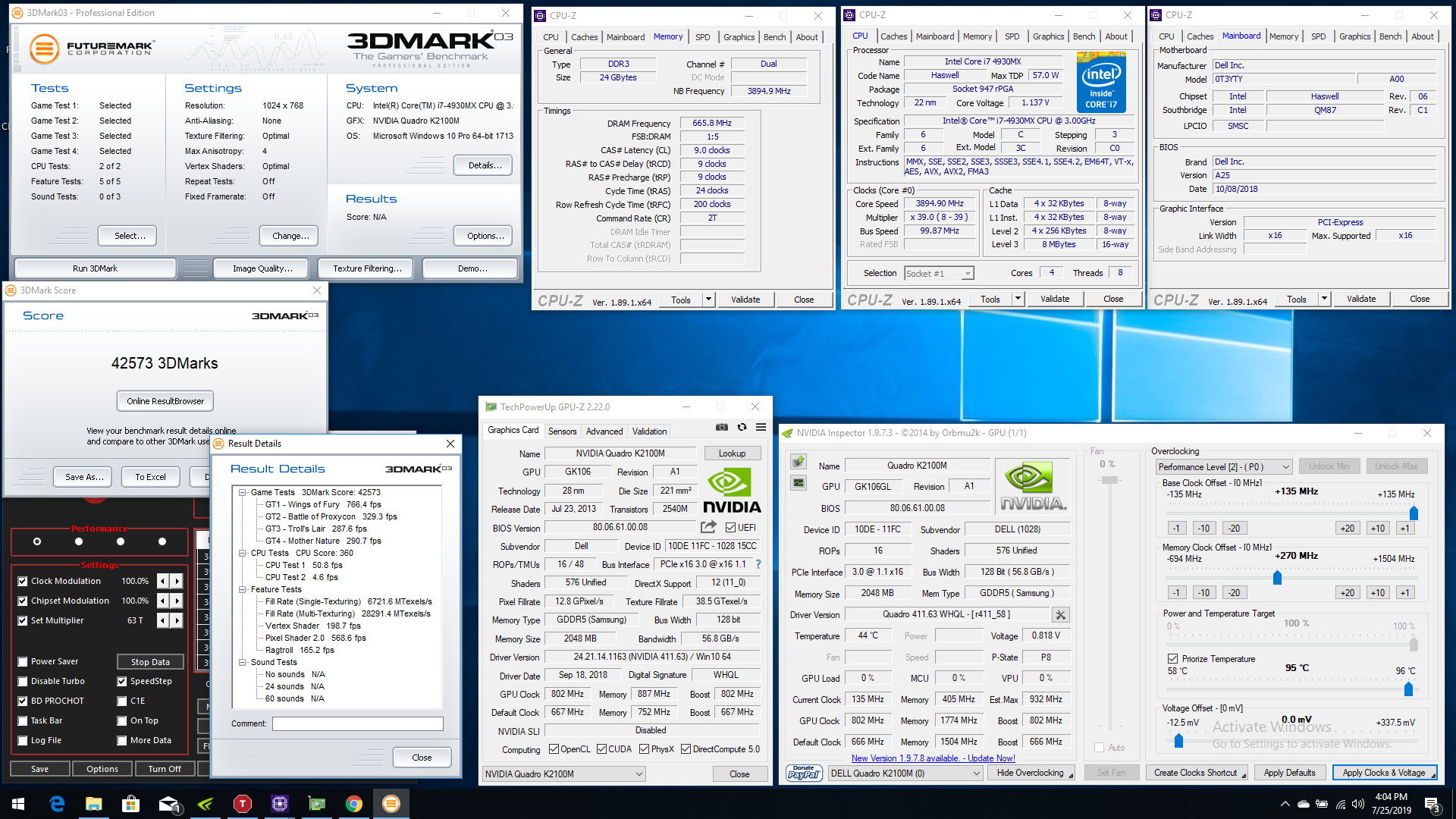Open Caches tab in CPU-Z Processor window
The height and width of the screenshot is (819, 1456).
pyautogui.click(x=894, y=36)
